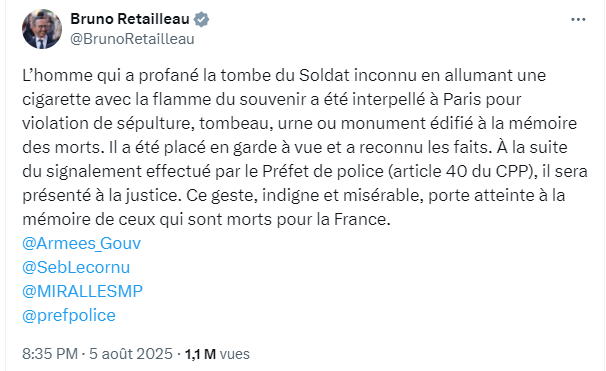This screenshot has width=606, height=371.
Task: Click the date 5 août 2025
Action: [131, 354]
